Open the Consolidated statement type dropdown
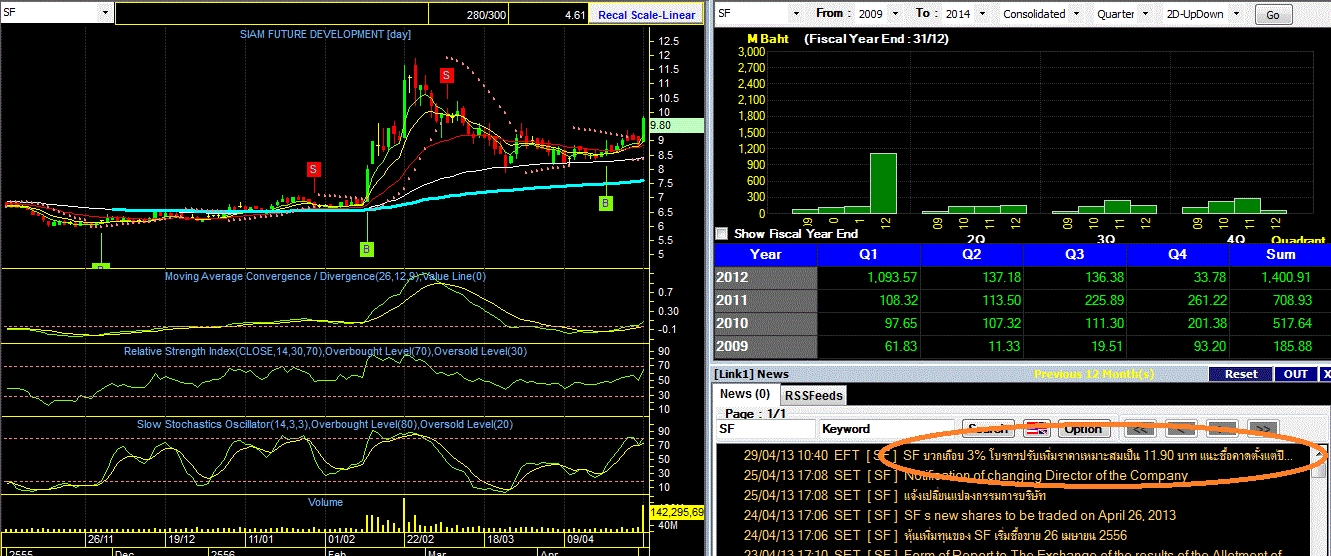The image size is (1331, 556). (x=1076, y=14)
